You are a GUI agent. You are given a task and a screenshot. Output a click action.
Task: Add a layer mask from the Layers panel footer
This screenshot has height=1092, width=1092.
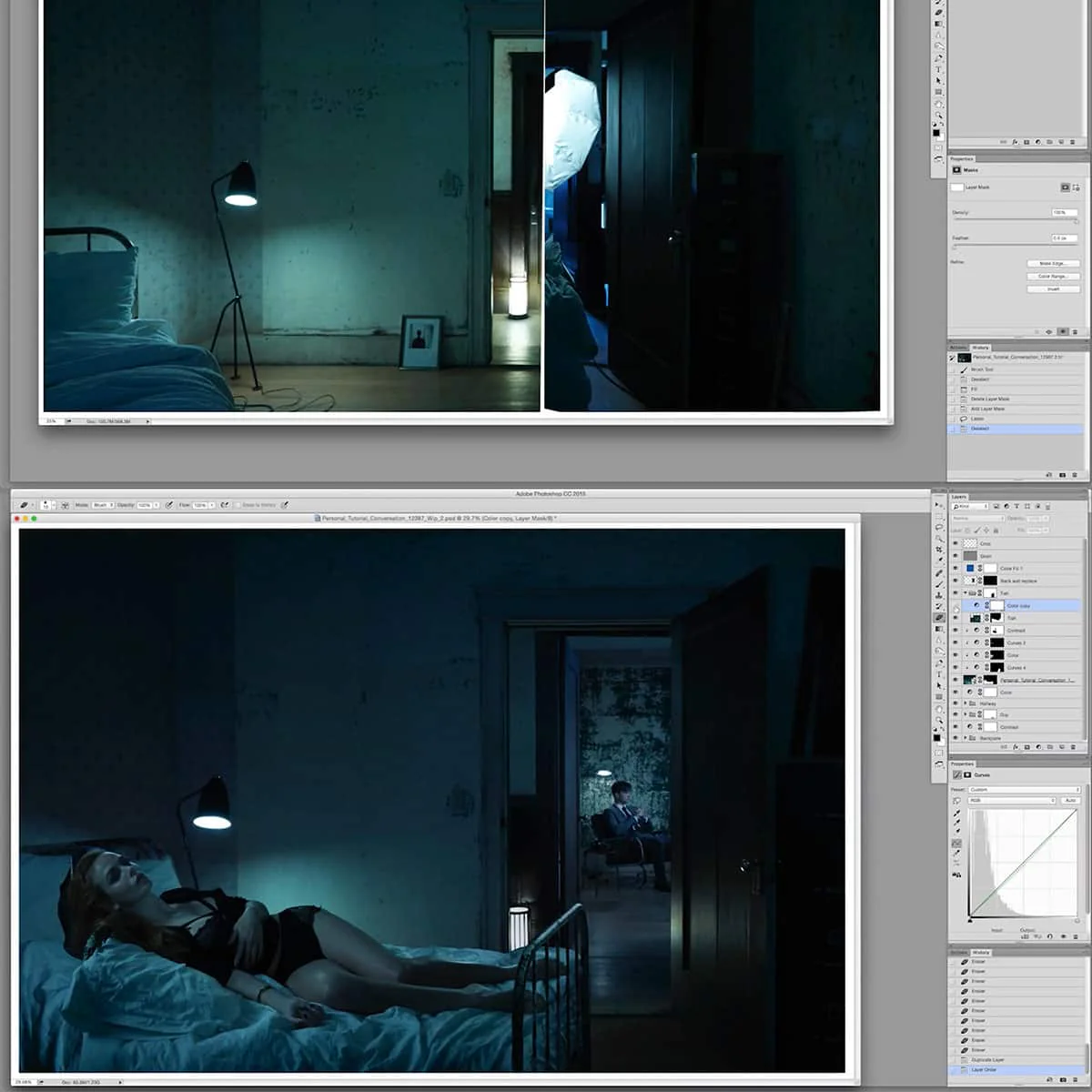[1026, 747]
